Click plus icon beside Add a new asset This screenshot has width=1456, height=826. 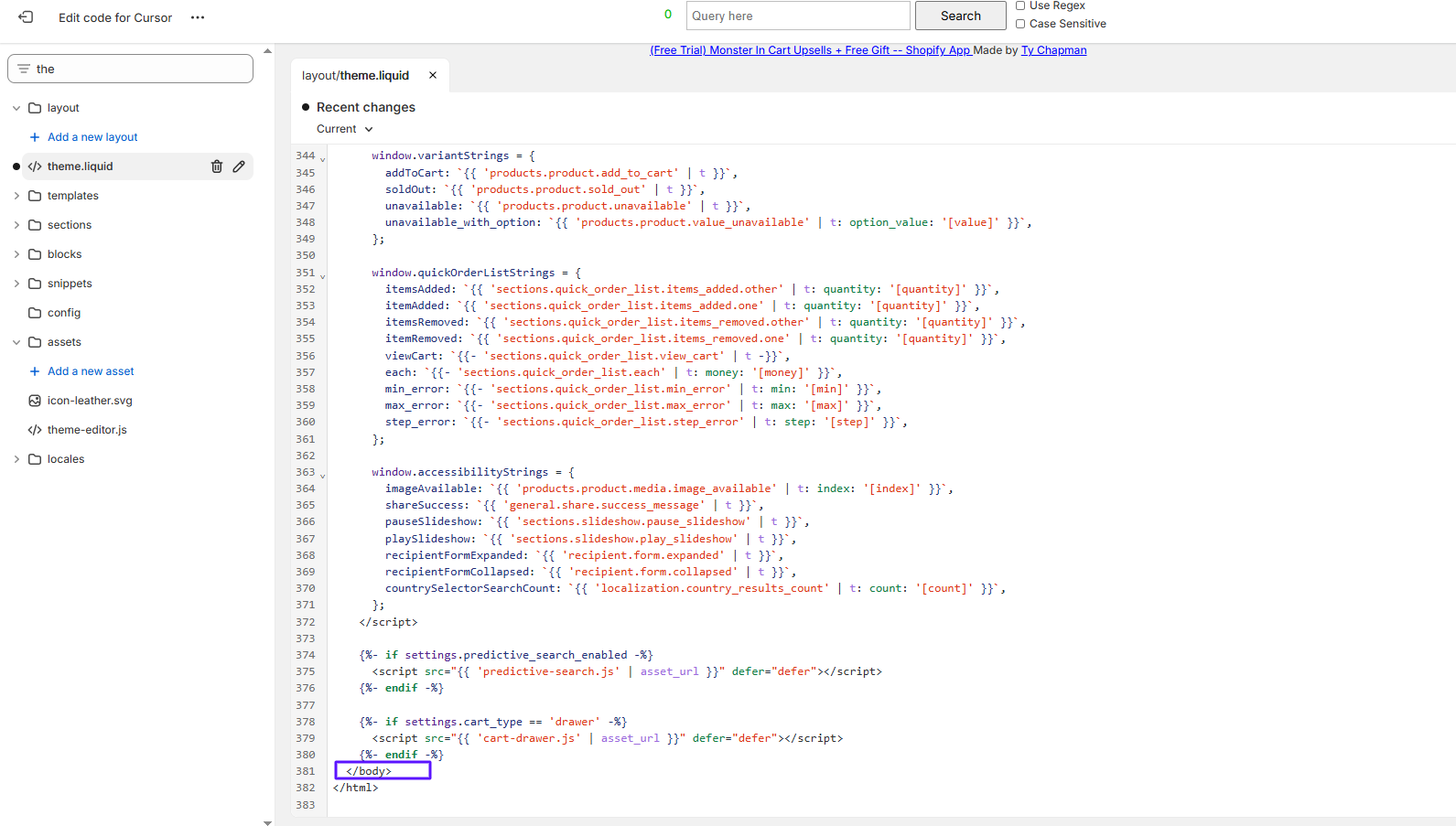[35, 371]
